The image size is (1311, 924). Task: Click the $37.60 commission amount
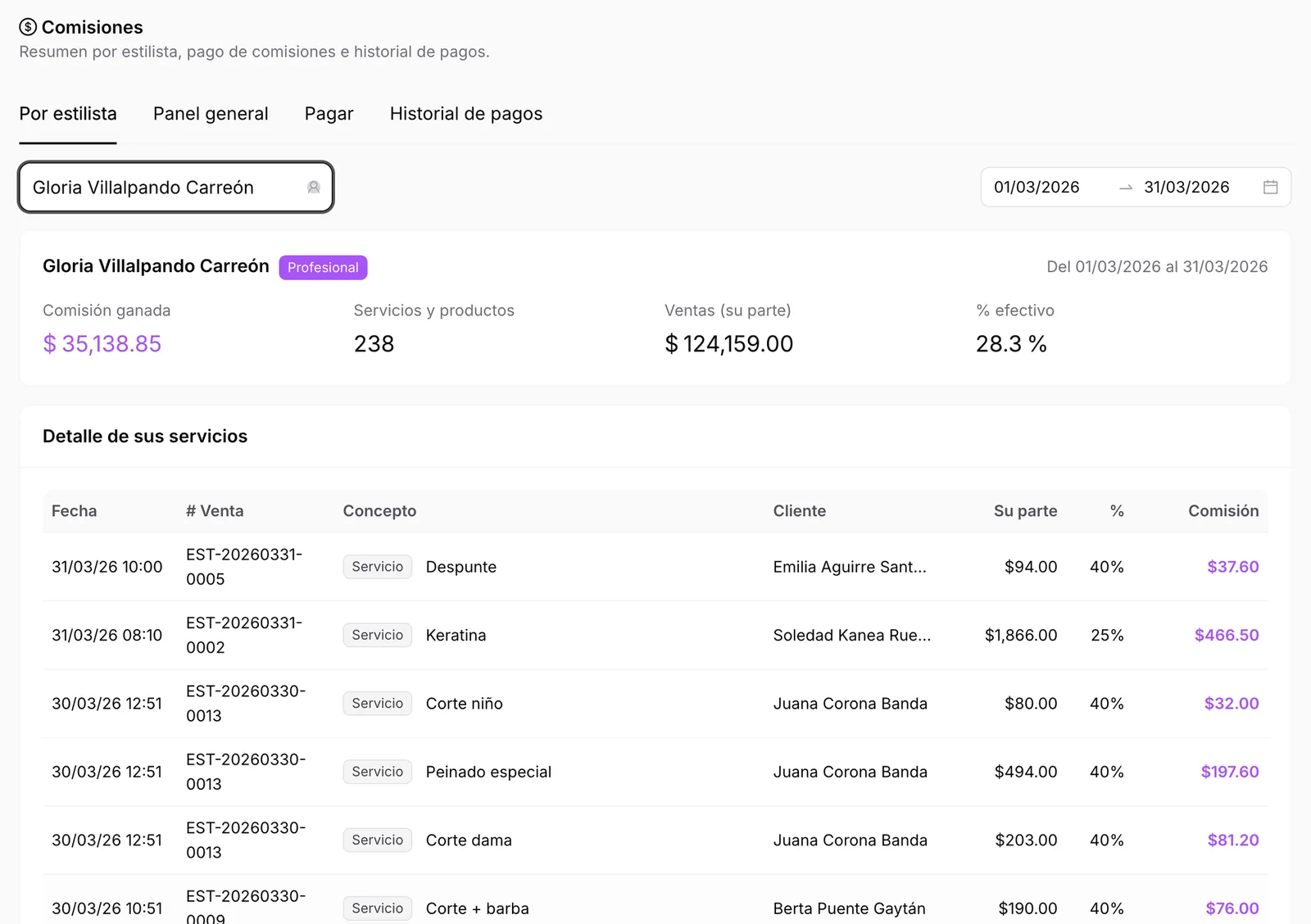[1233, 567]
